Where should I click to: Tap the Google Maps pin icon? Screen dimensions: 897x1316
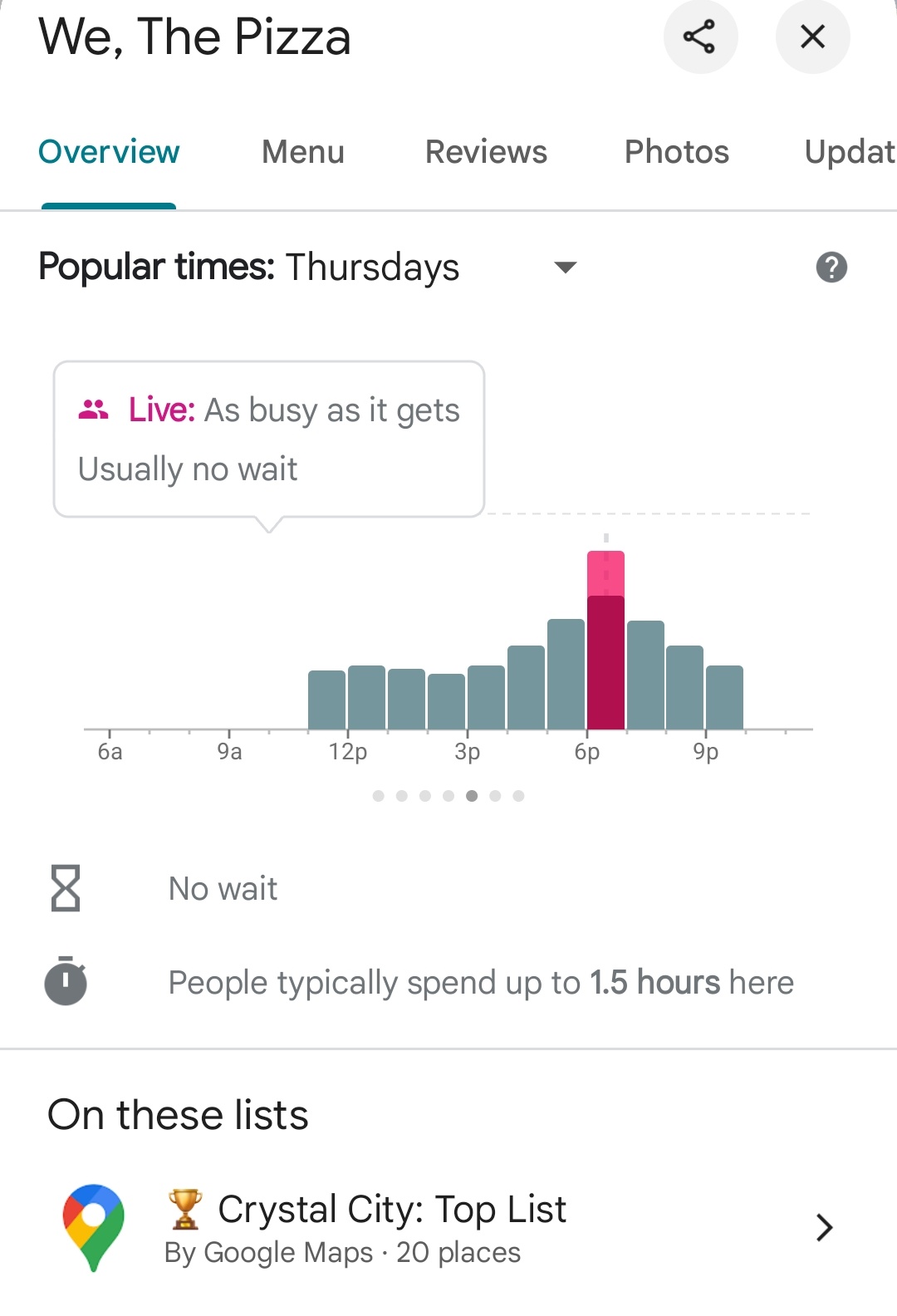point(94,1228)
